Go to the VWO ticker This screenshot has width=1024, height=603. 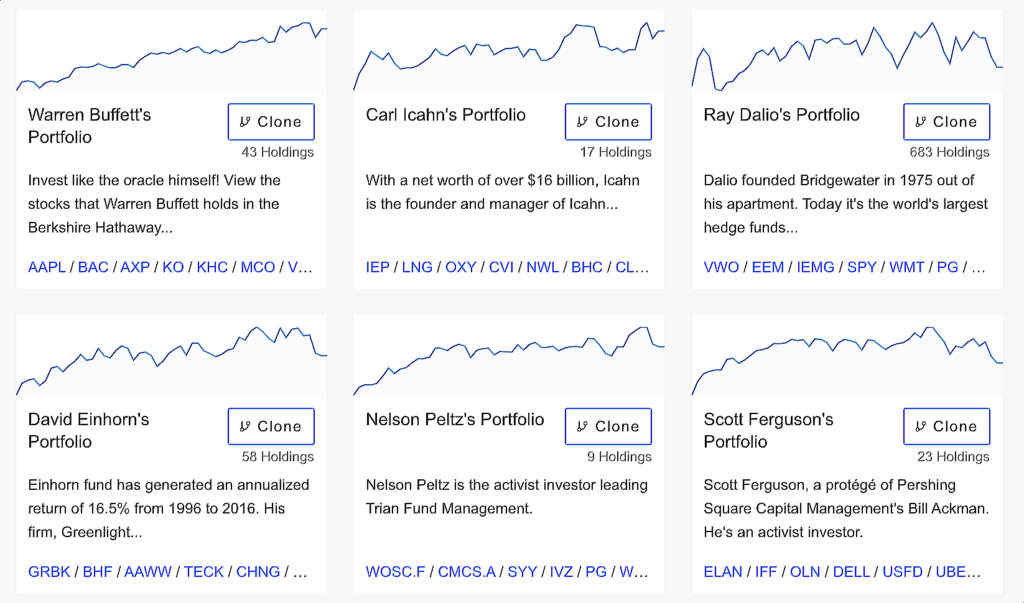720,267
